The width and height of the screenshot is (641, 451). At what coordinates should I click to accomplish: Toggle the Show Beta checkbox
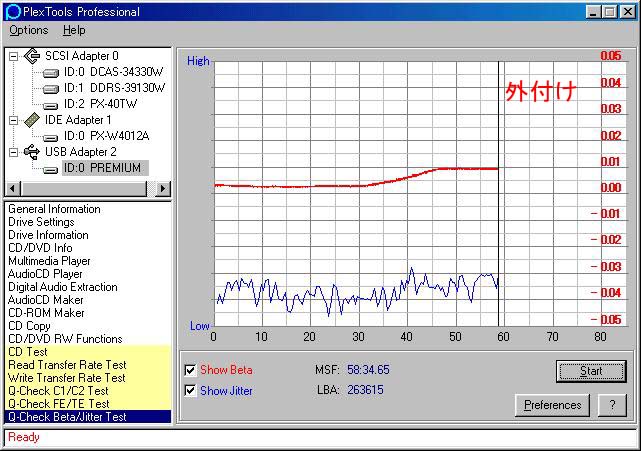tap(190, 370)
